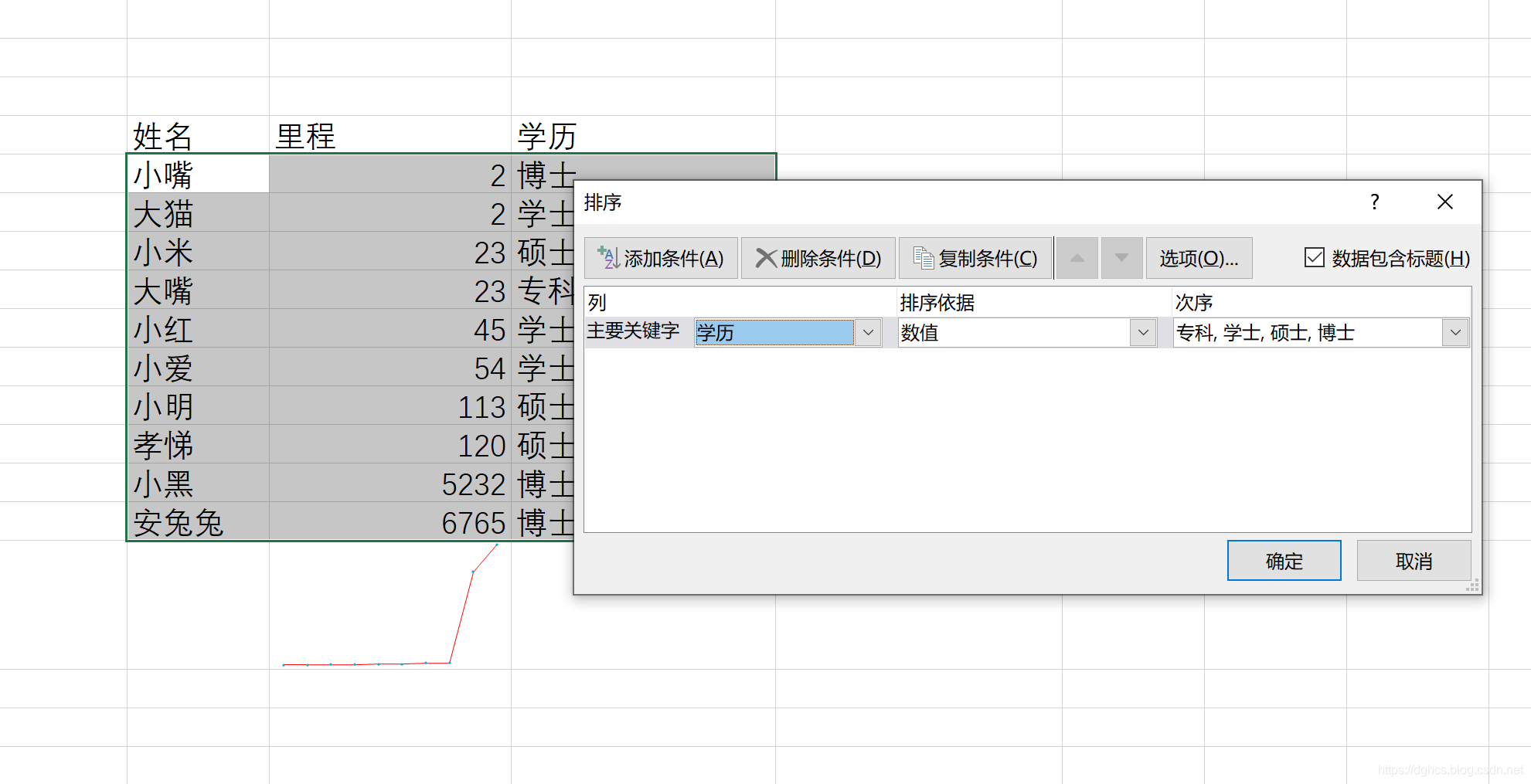Select the cell with value 113
The height and width of the screenshot is (784, 1531).
390,406
